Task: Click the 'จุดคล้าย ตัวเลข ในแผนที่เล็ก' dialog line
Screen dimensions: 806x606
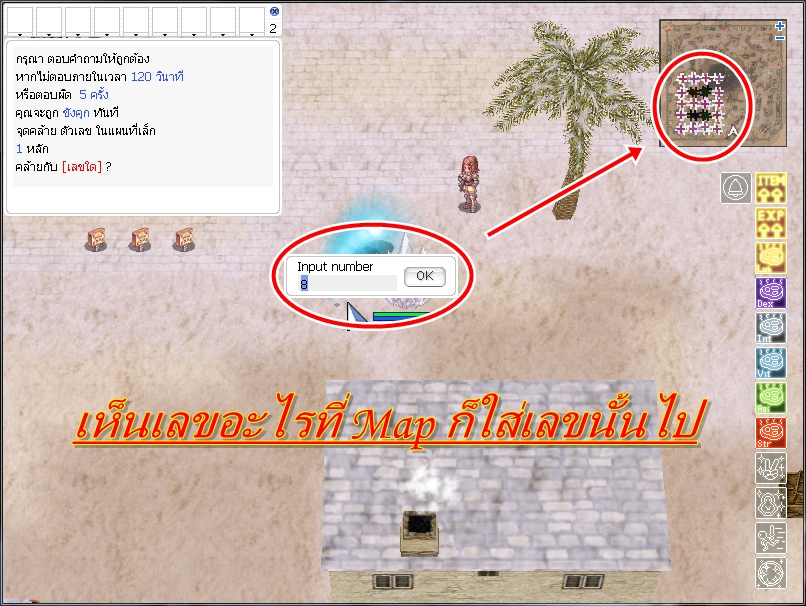Action: (x=85, y=131)
